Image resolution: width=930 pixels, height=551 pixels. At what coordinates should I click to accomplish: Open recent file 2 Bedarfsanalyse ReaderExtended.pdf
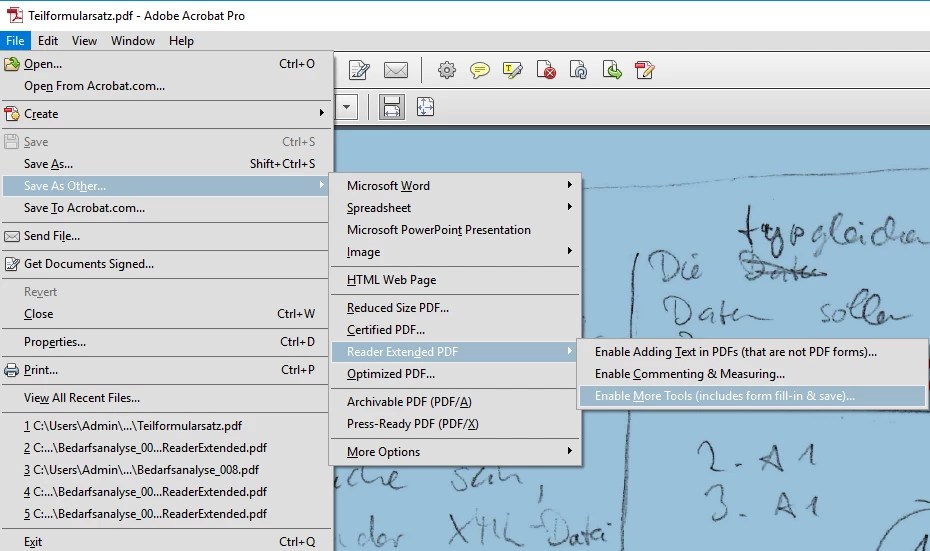(165, 448)
